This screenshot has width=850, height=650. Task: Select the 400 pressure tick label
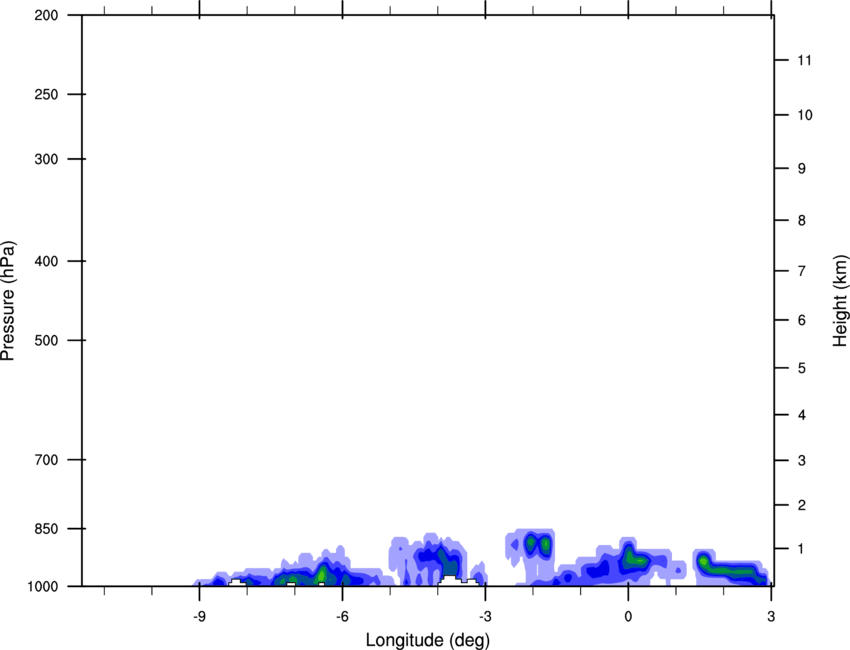tap(46, 261)
